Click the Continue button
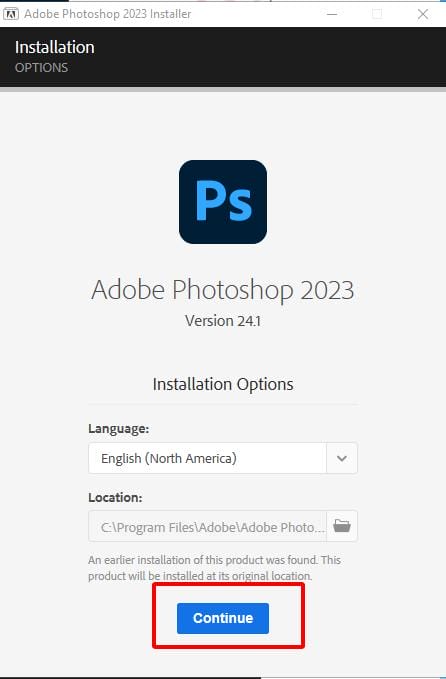 click(x=223, y=618)
